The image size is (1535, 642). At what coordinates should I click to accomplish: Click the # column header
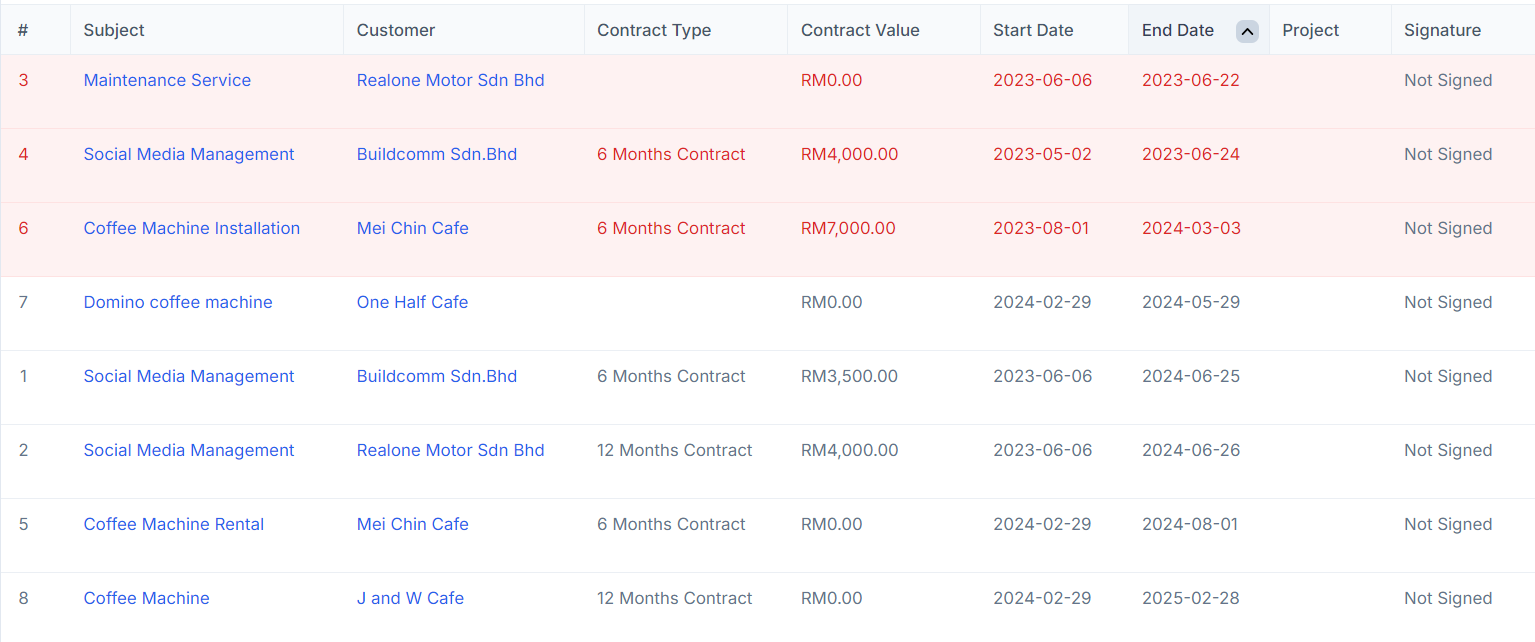tap(23, 30)
